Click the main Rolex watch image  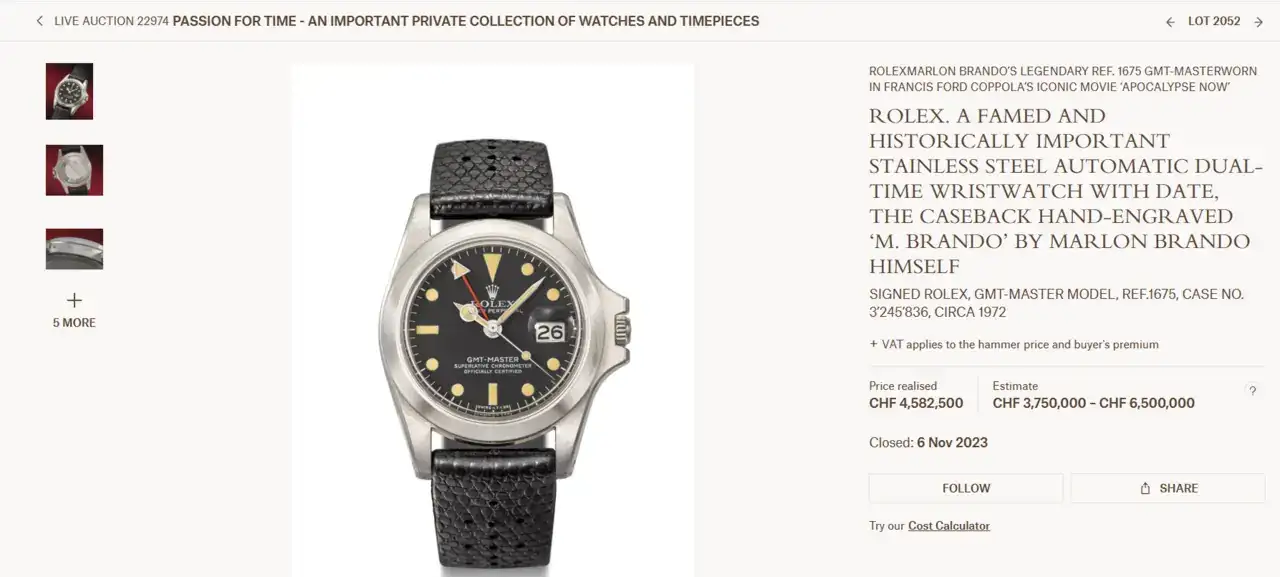click(493, 320)
